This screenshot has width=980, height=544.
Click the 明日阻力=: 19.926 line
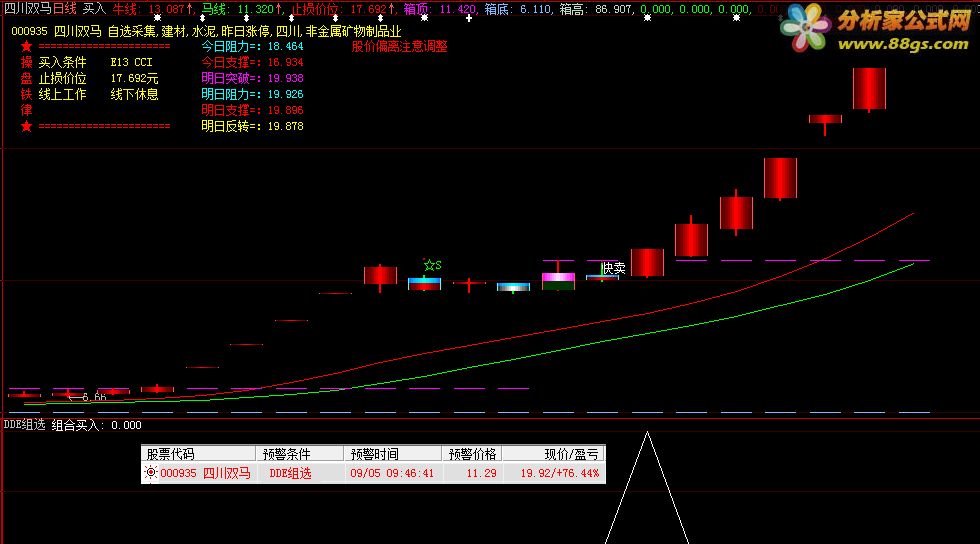(252, 94)
